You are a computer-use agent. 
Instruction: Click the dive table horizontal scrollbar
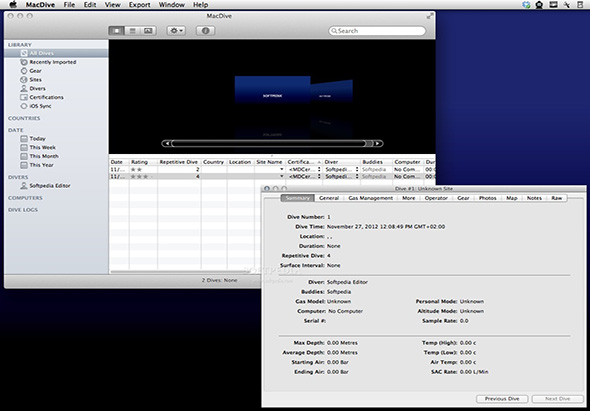pyautogui.click(x=184, y=272)
